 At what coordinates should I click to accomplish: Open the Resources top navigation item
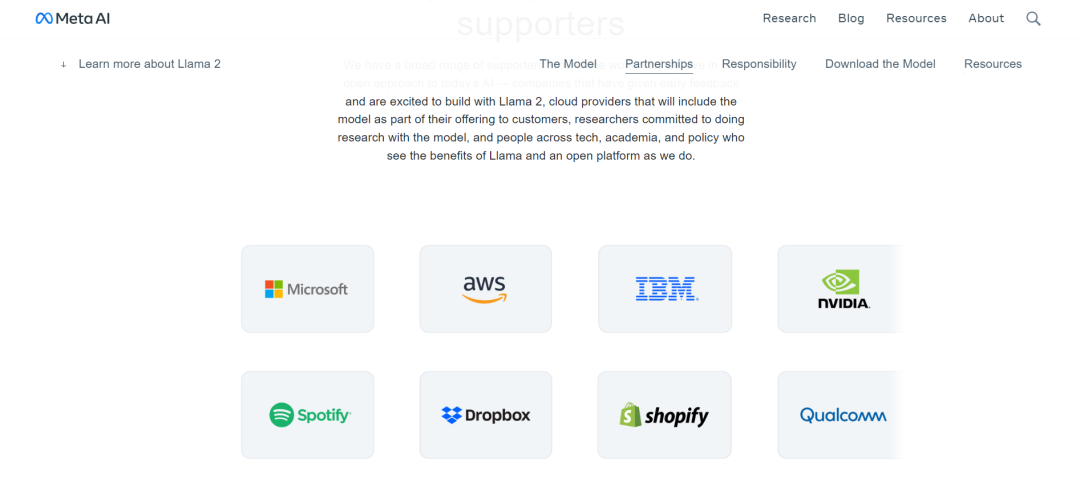click(916, 19)
